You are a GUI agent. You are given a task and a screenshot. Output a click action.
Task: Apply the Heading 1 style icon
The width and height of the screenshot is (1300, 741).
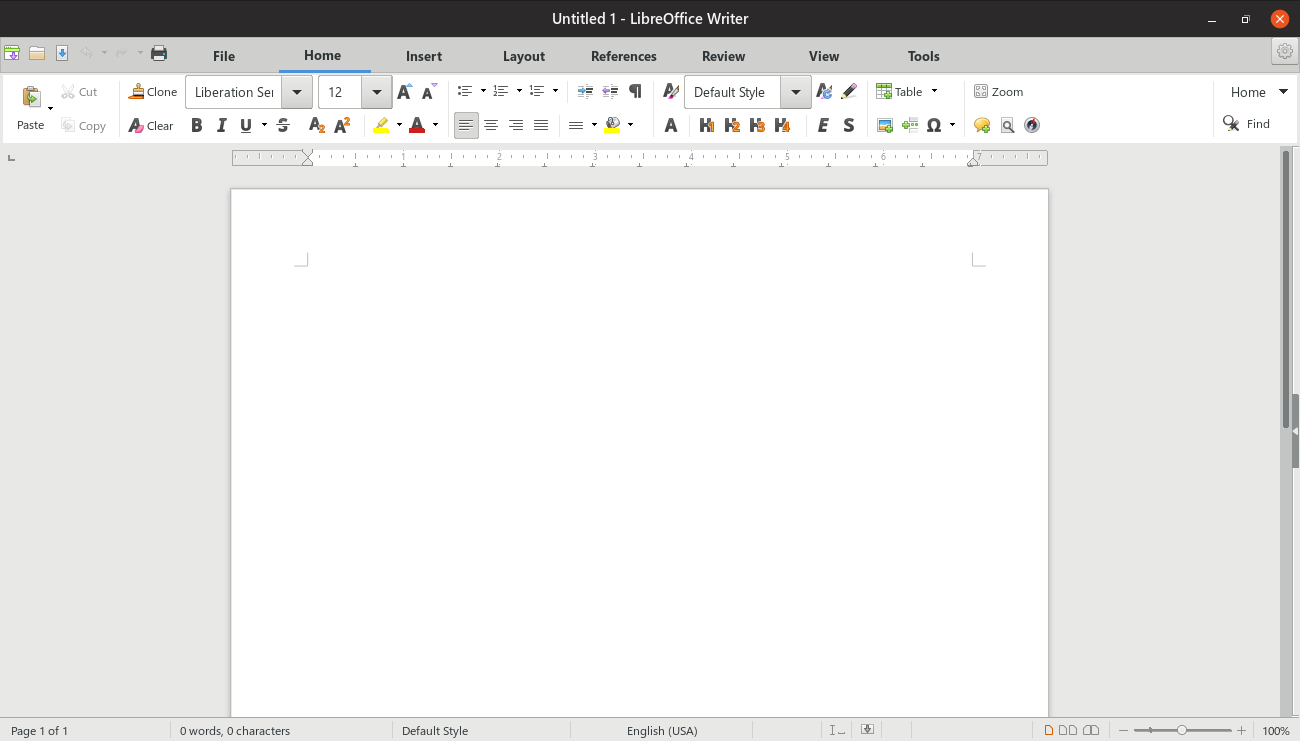(x=707, y=126)
